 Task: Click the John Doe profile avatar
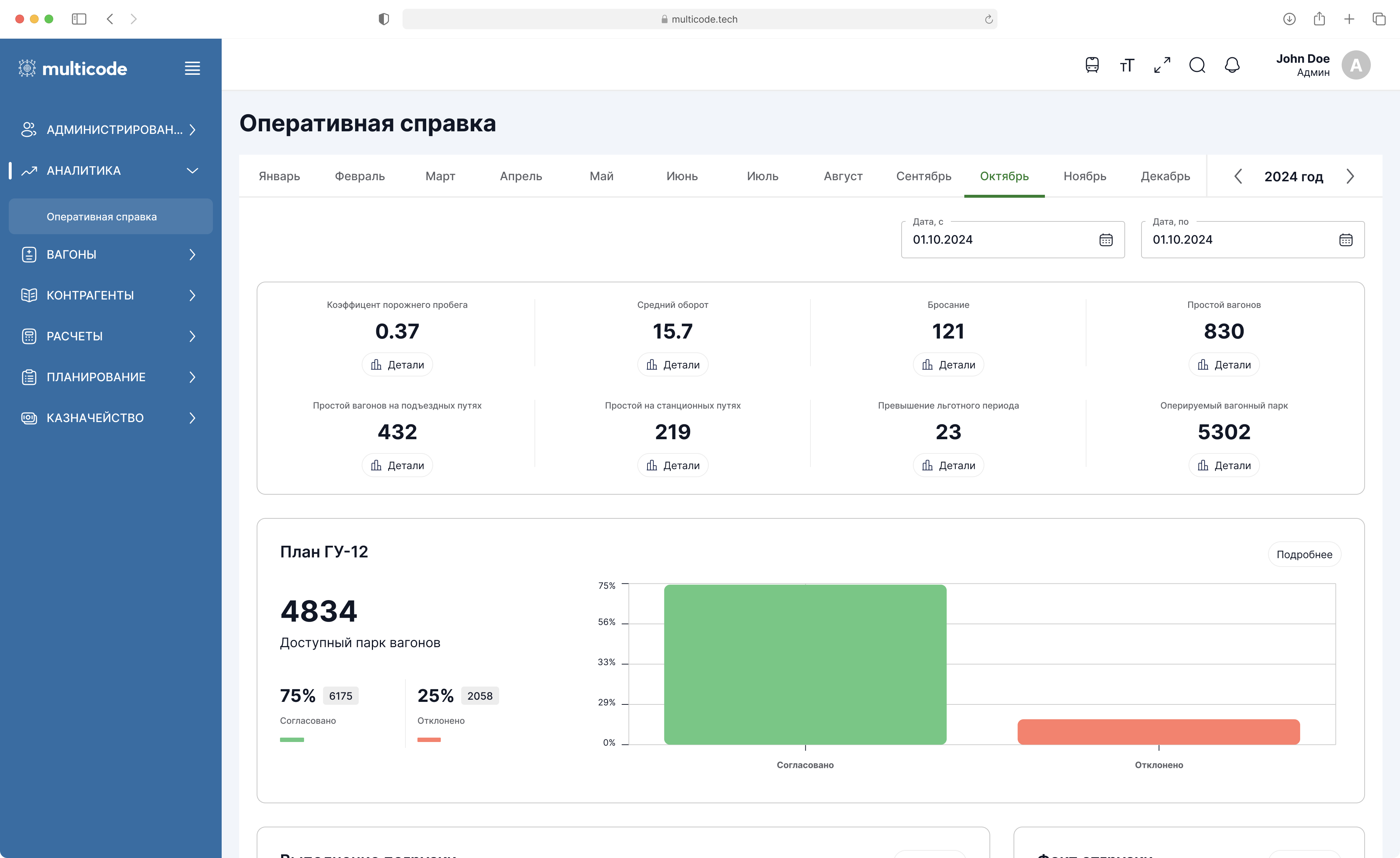(x=1356, y=65)
